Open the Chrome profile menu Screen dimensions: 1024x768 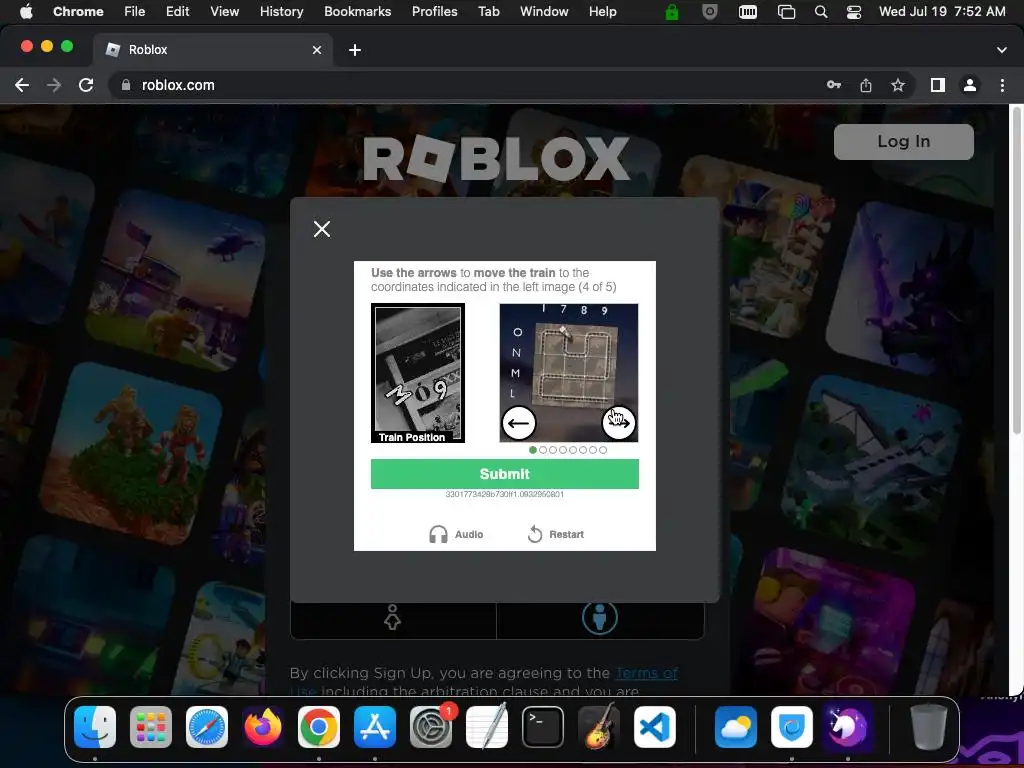[x=970, y=85]
